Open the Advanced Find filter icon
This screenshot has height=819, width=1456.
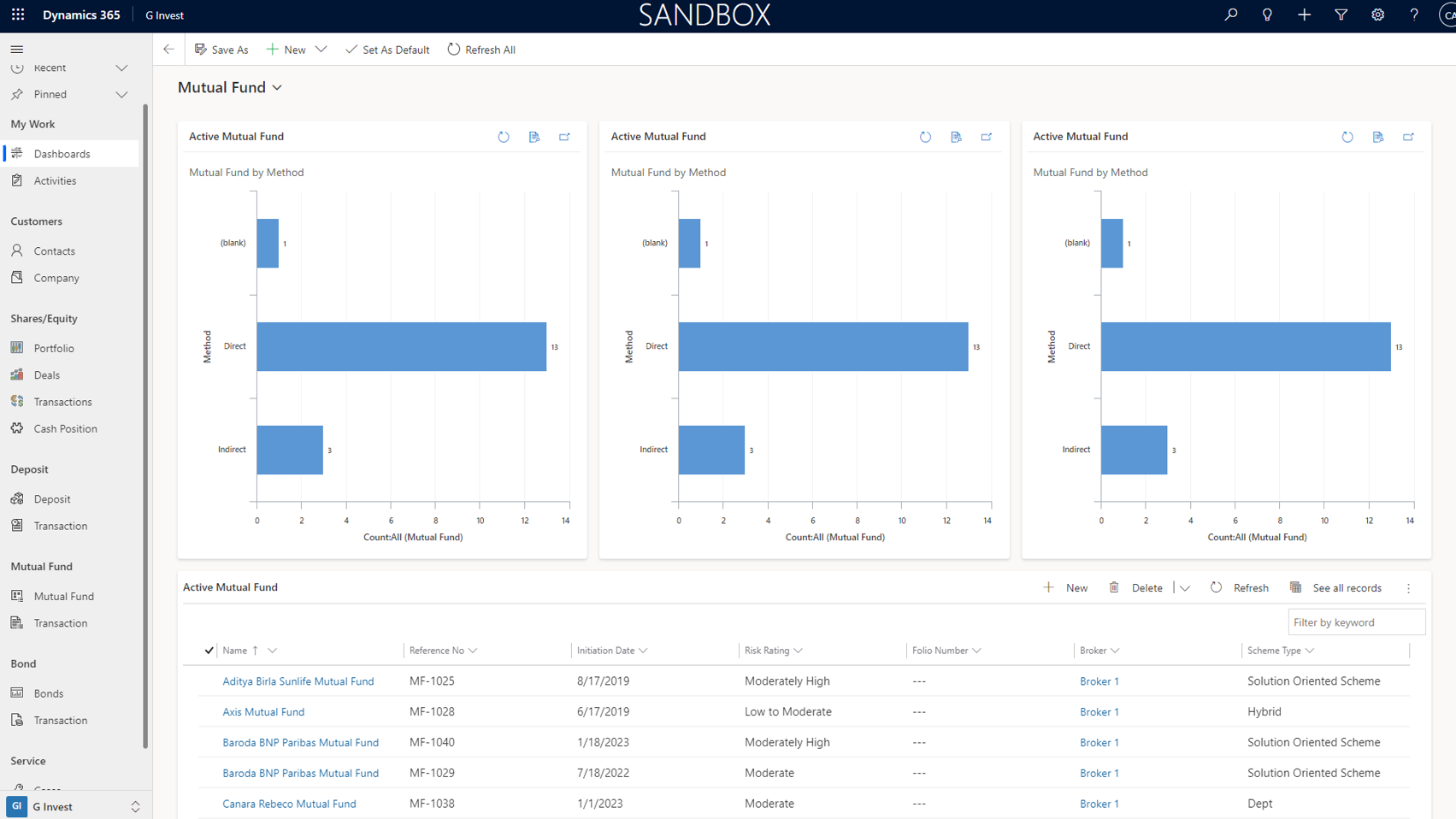click(1341, 15)
